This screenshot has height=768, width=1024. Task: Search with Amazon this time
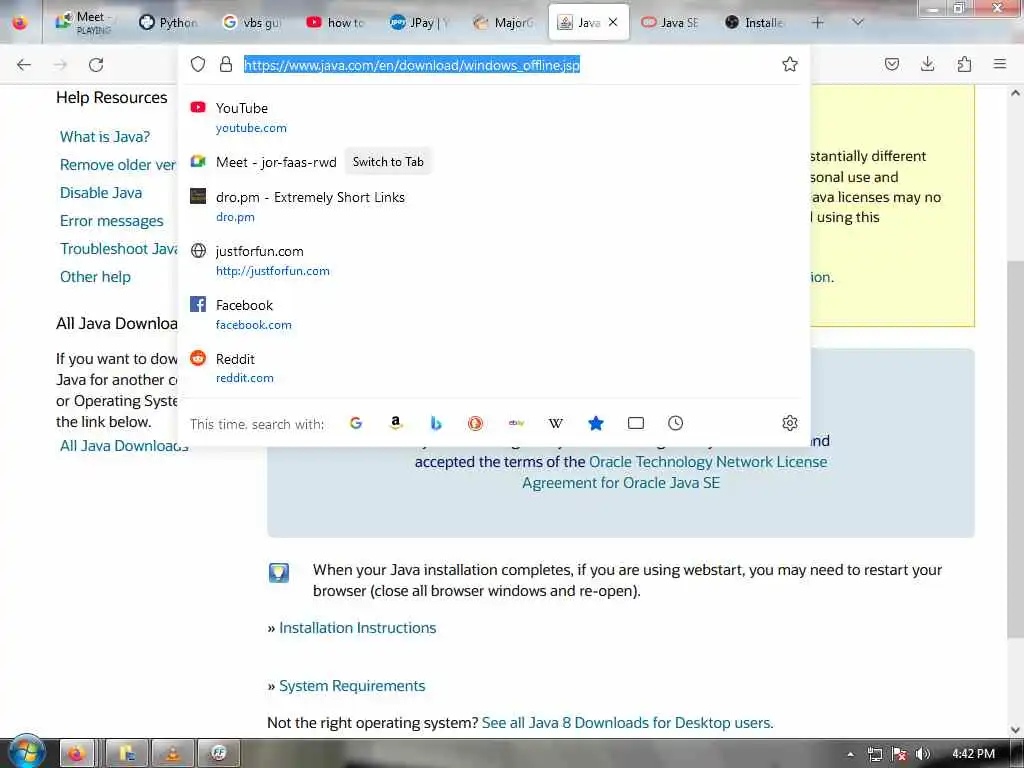[395, 423]
